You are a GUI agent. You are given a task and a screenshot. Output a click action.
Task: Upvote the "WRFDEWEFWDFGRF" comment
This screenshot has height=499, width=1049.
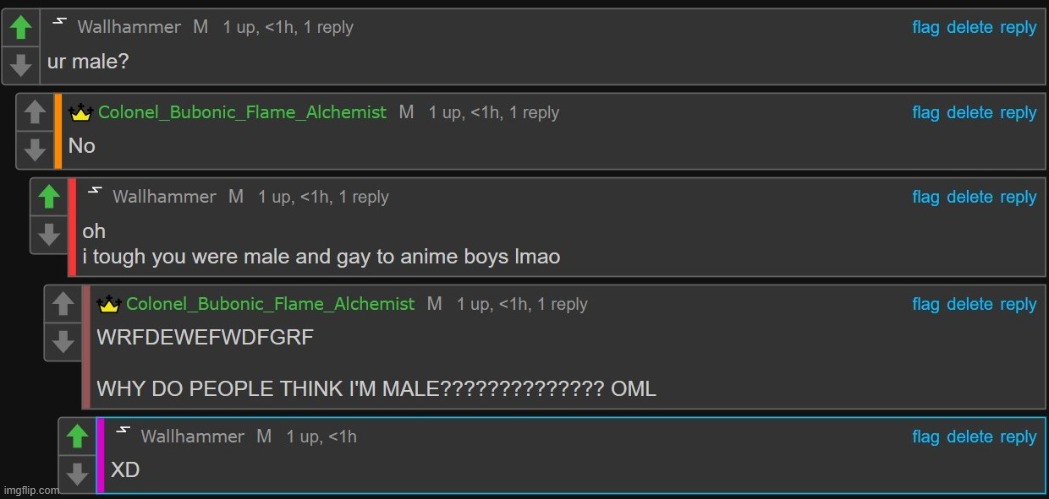tap(63, 304)
